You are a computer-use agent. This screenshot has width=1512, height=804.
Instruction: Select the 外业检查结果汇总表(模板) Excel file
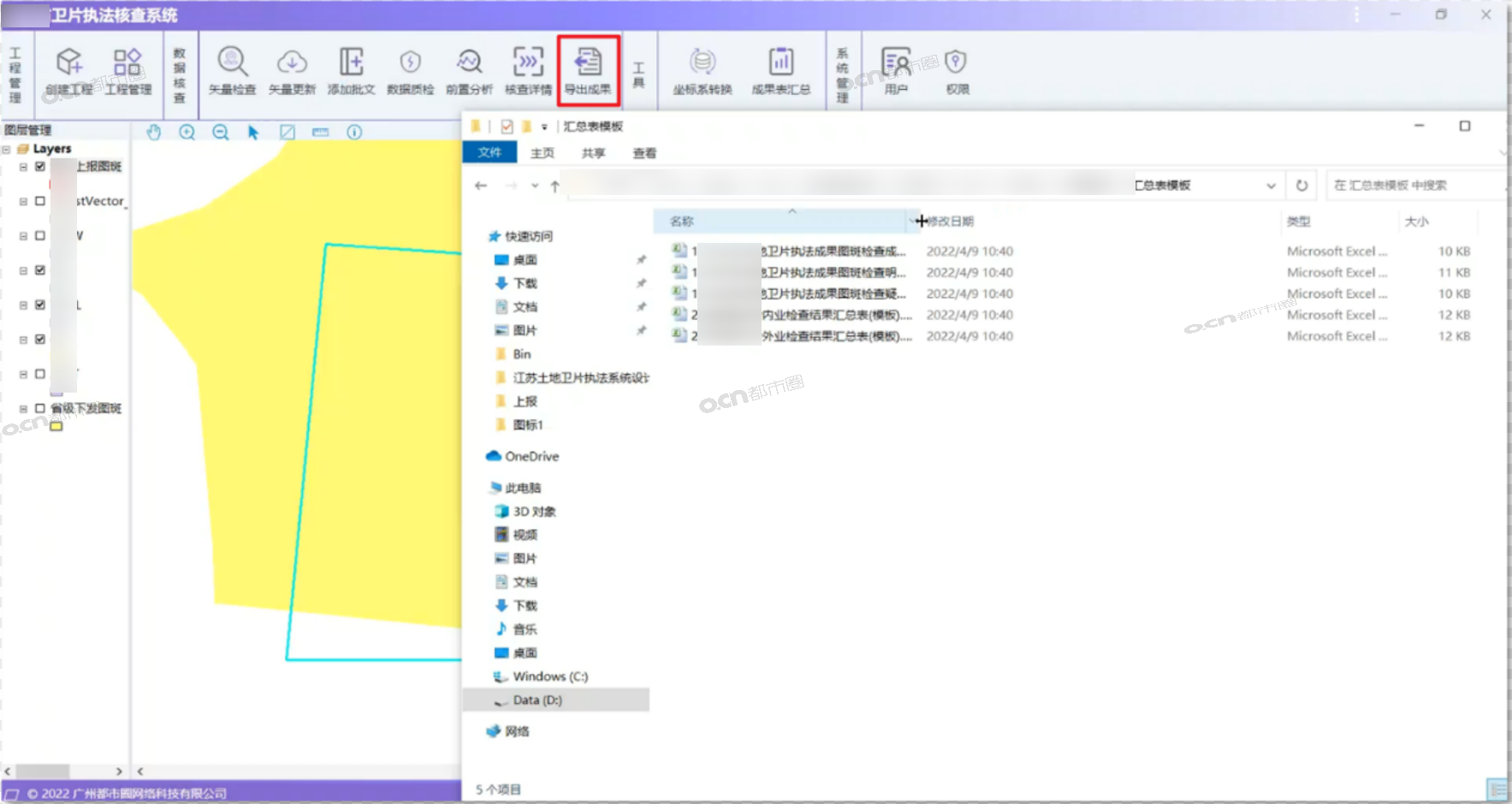(792, 336)
